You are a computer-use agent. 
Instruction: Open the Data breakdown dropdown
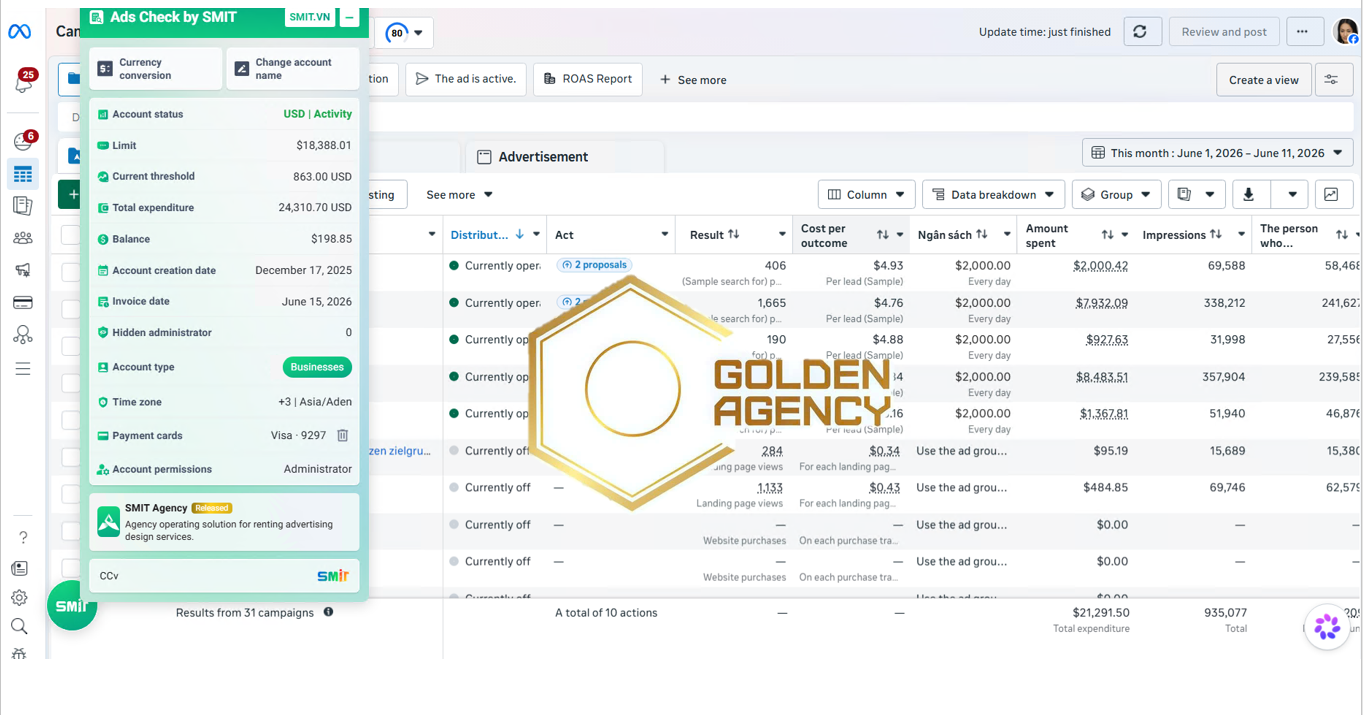[x=993, y=195]
